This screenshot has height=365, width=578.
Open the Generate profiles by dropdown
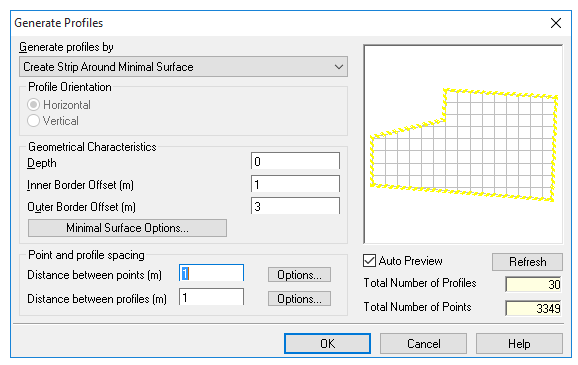coord(183,67)
